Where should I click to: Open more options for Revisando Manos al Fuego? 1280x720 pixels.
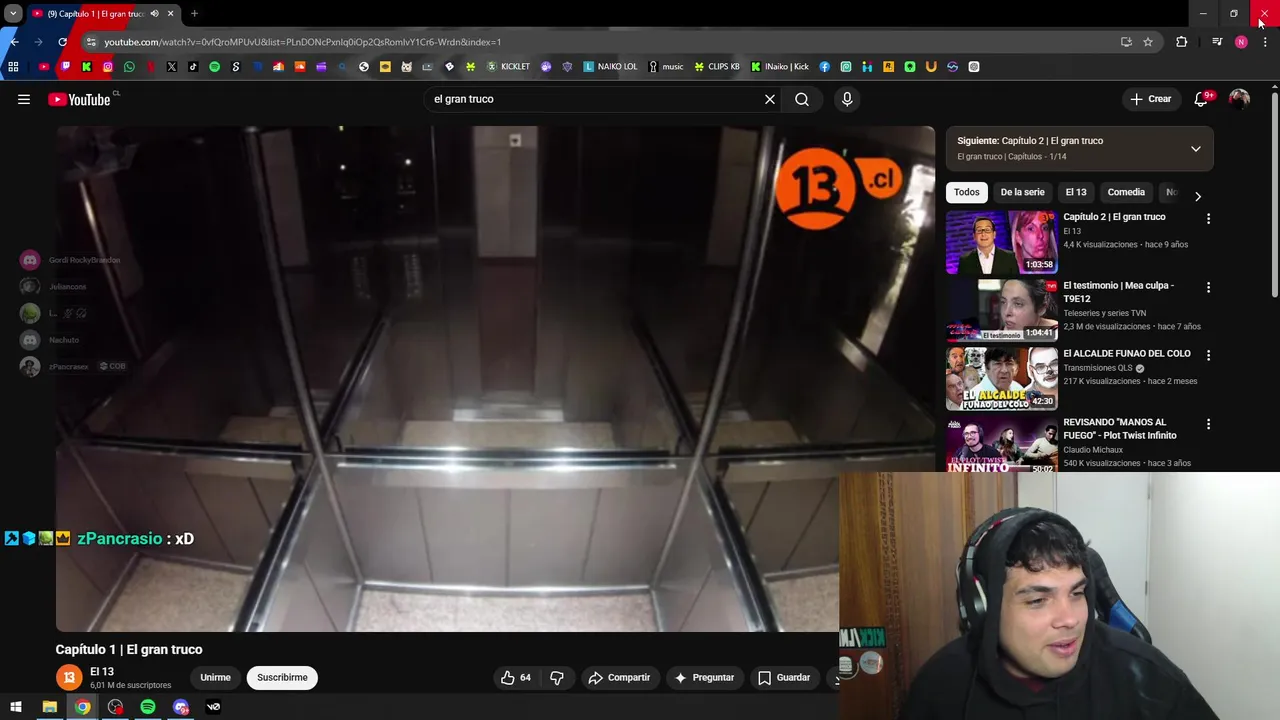pos(1208,424)
